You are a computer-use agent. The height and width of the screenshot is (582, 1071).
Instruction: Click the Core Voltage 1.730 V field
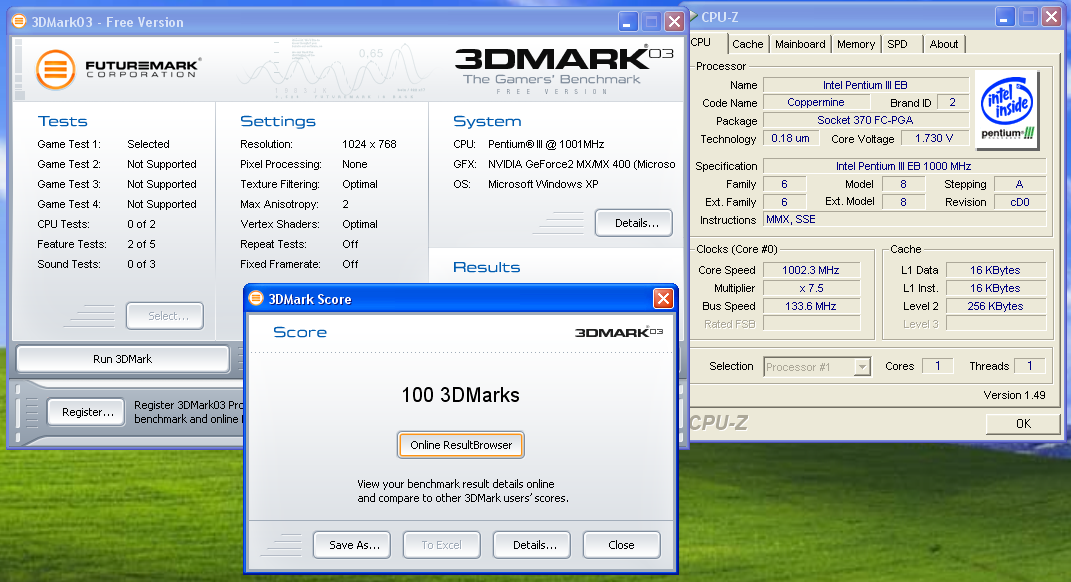(x=934, y=138)
